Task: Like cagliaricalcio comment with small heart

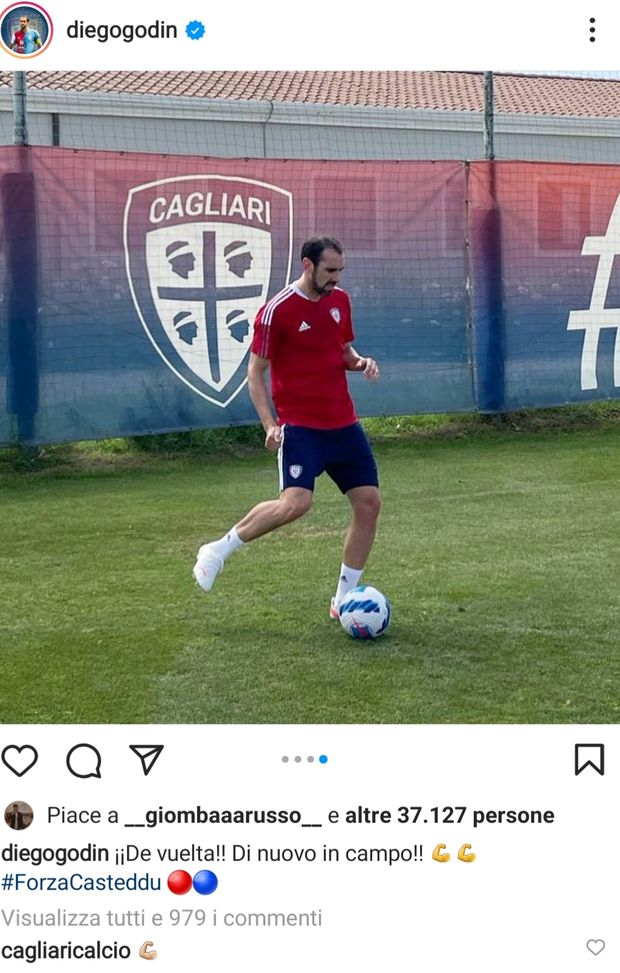Action: pos(595,947)
